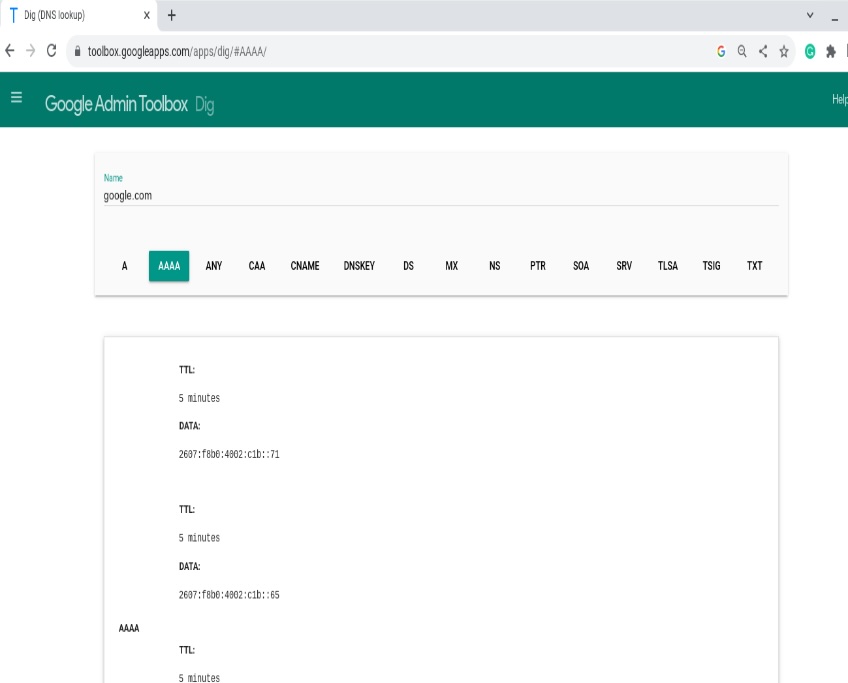The image size is (848, 683).
Task: Select the AAAA record type
Action: tap(169, 266)
